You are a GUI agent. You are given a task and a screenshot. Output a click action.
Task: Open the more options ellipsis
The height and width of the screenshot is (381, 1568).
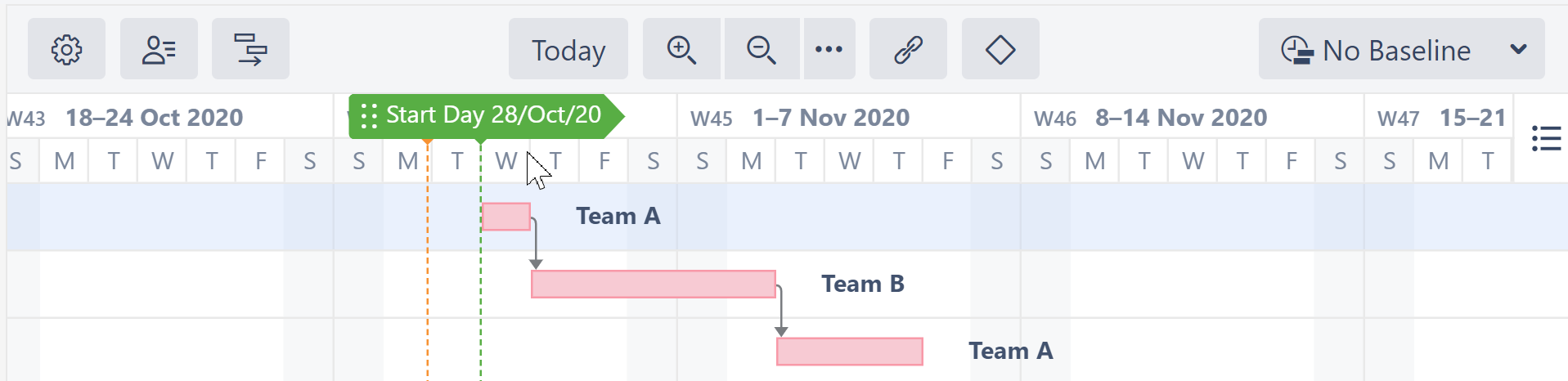[x=829, y=50]
